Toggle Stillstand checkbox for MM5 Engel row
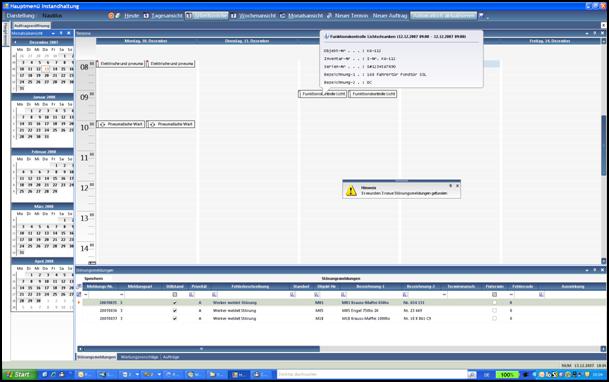 click(x=175, y=311)
